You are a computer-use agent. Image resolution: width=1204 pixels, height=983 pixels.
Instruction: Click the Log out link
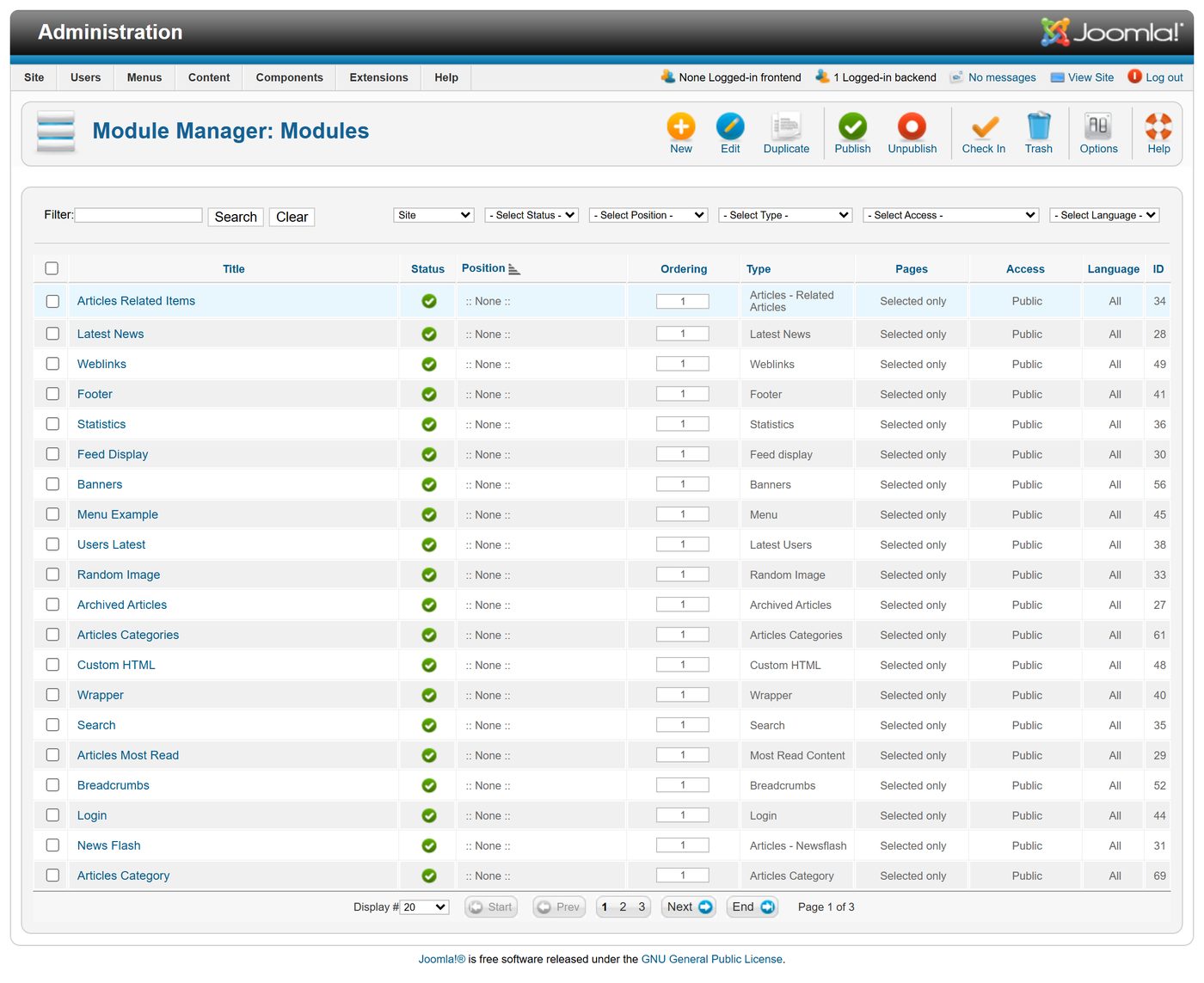1156,77
